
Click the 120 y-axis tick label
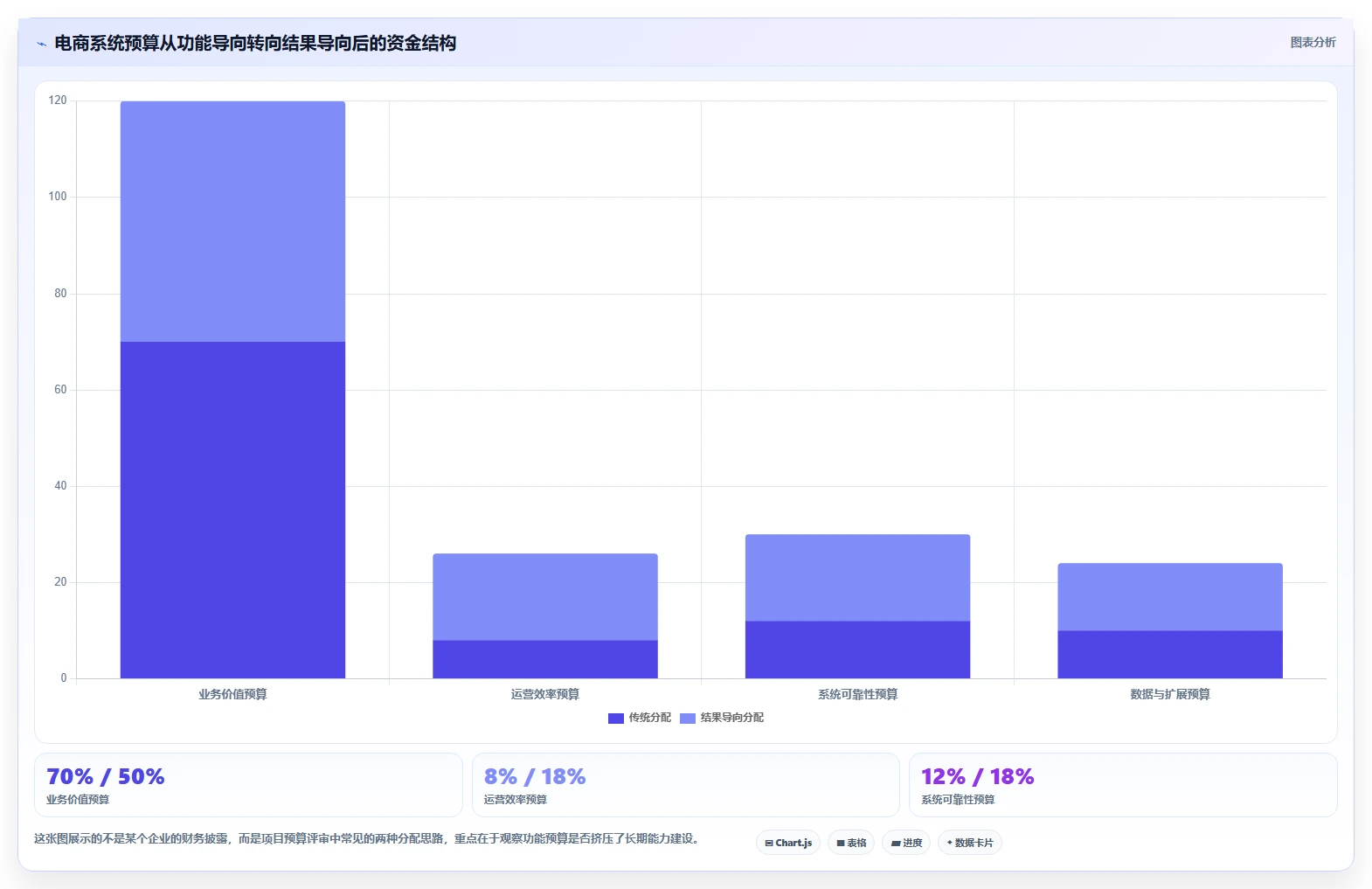click(58, 101)
